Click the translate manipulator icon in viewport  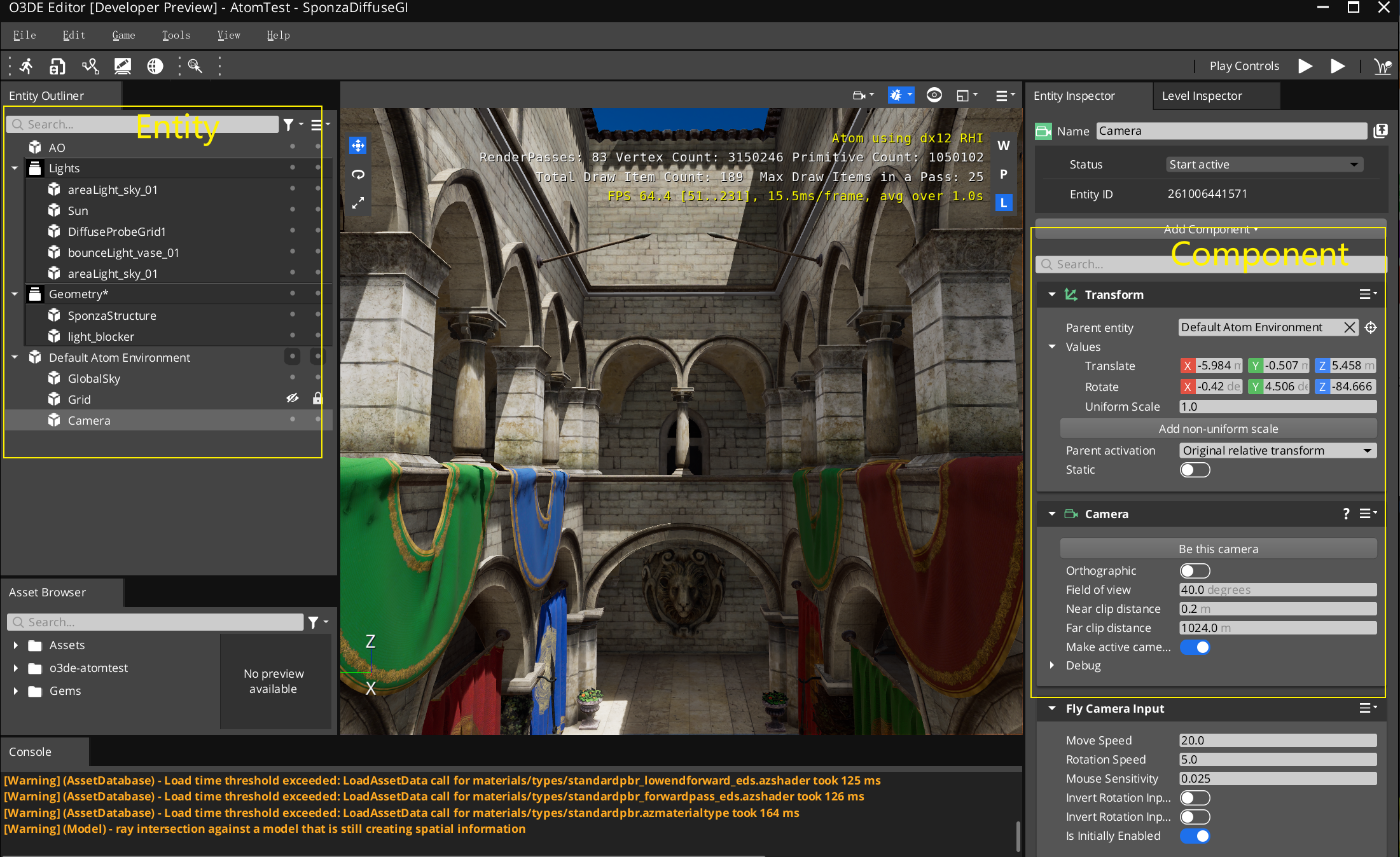(358, 146)
